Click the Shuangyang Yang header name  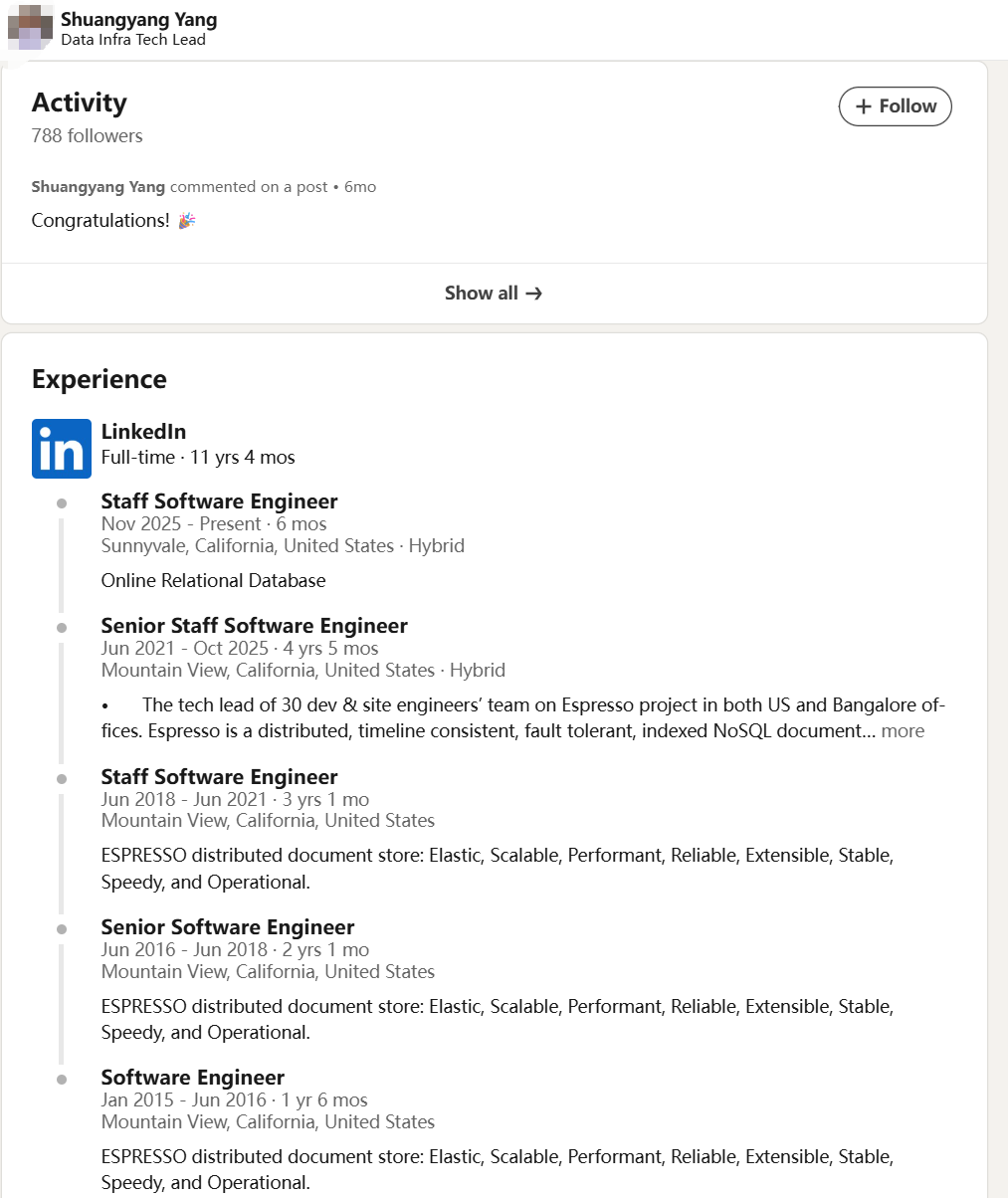pyautogui.click(x=138, y=19)
